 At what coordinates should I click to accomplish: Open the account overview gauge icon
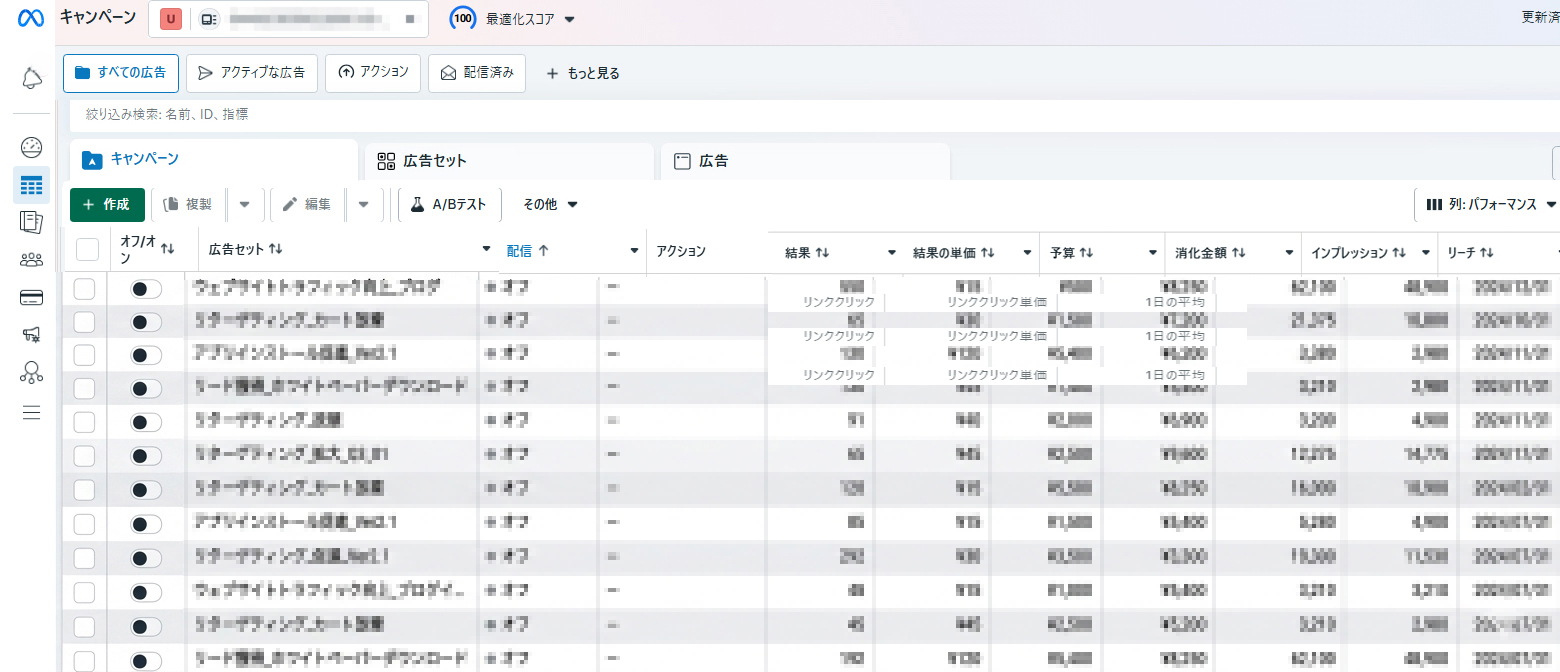pyautogui.click(x=31, y=148)
